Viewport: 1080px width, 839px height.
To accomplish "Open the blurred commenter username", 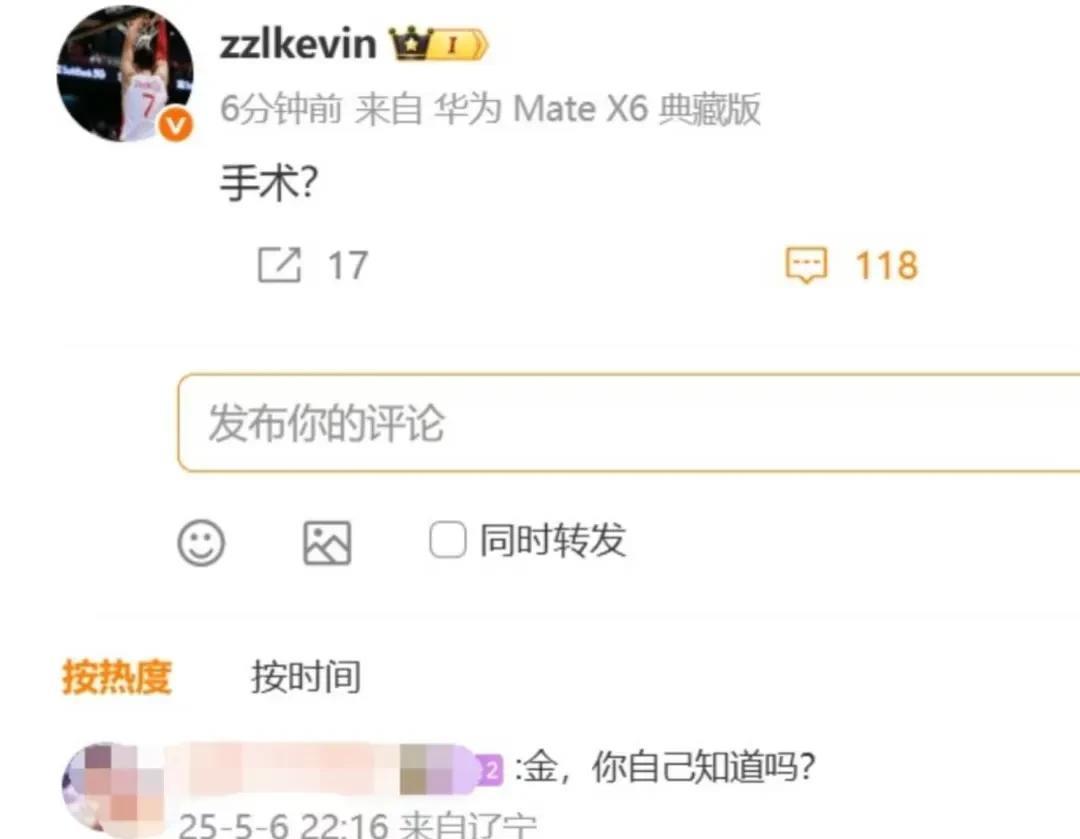I will click(324, 768).
